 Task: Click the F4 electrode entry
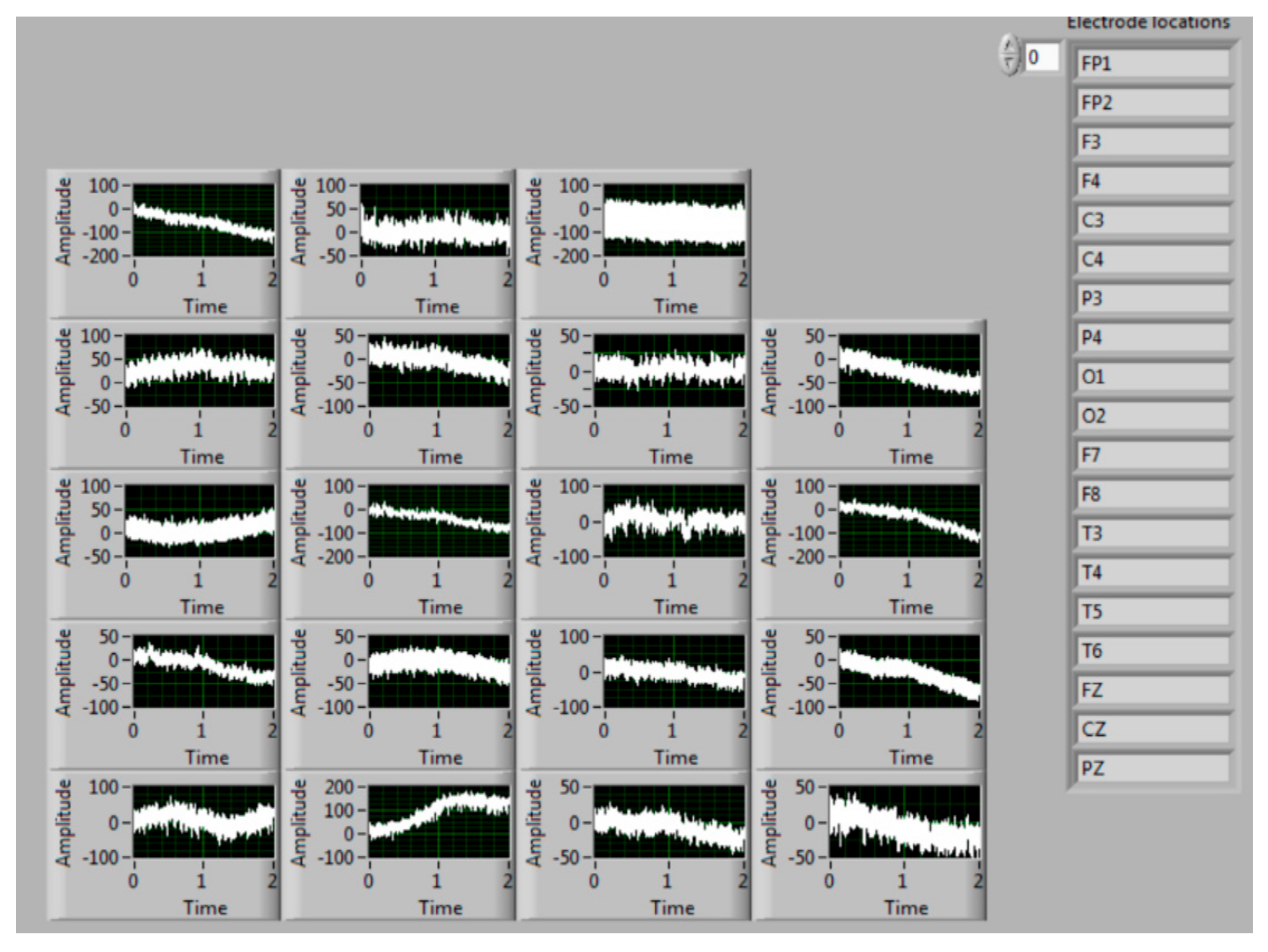coord(1152,181)
